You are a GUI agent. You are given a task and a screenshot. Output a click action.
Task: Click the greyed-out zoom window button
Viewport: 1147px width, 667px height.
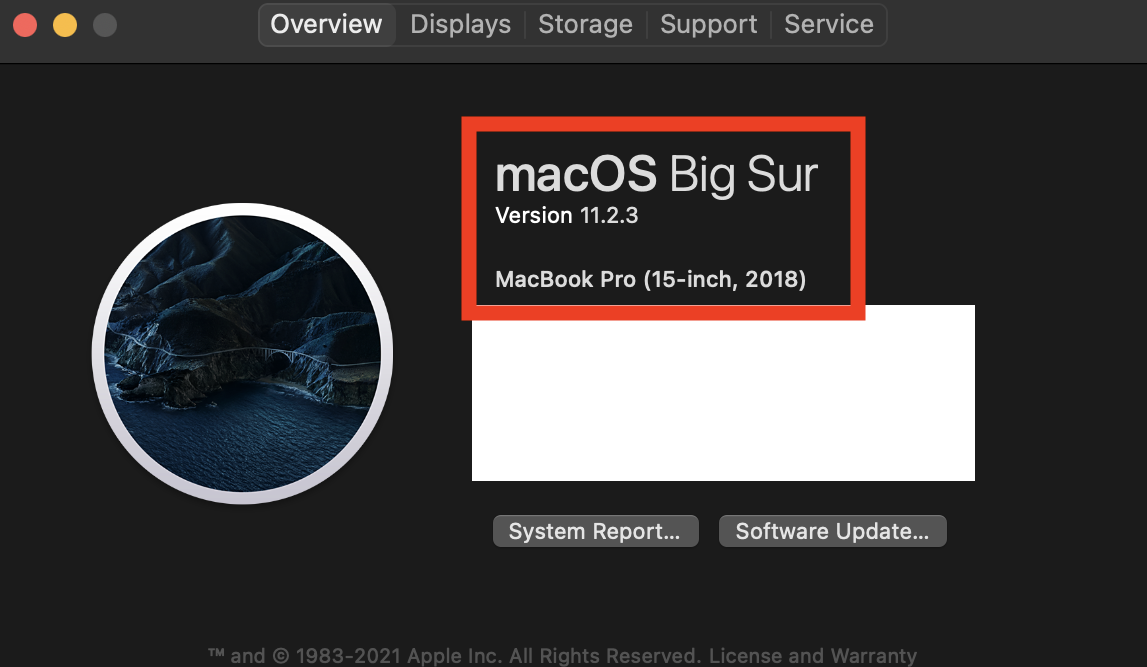pyautogui.click(x=104, y=25)
